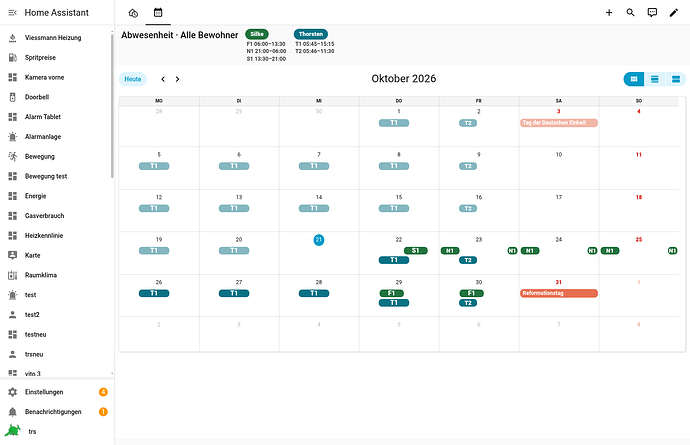Switch to day rows view toggle
The height and width of the screenshot is (445, 690).
click(676, 79)
